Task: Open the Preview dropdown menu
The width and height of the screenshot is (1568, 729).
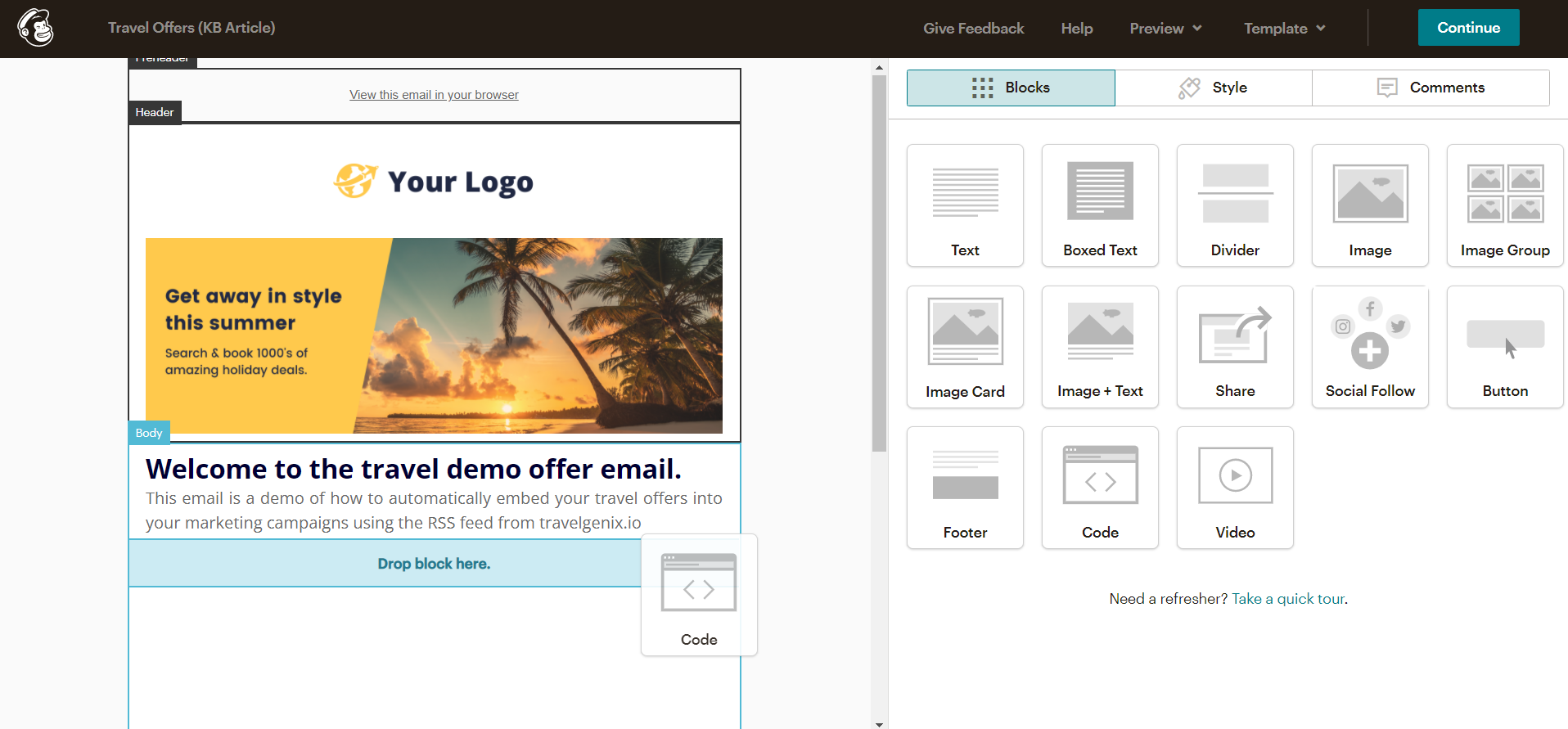Action: [1165, 29]
